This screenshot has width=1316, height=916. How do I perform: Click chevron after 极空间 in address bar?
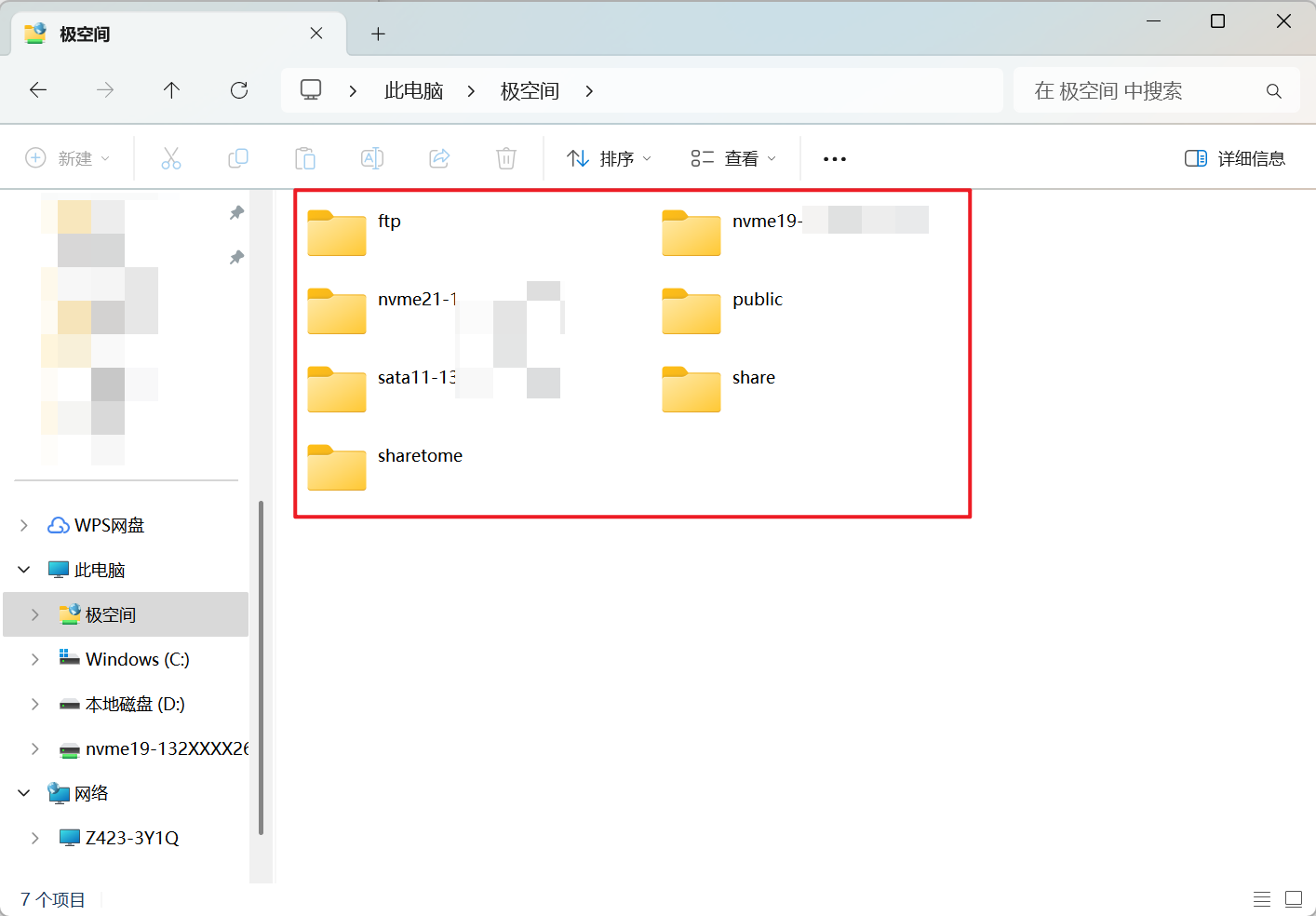click(589, 91)
